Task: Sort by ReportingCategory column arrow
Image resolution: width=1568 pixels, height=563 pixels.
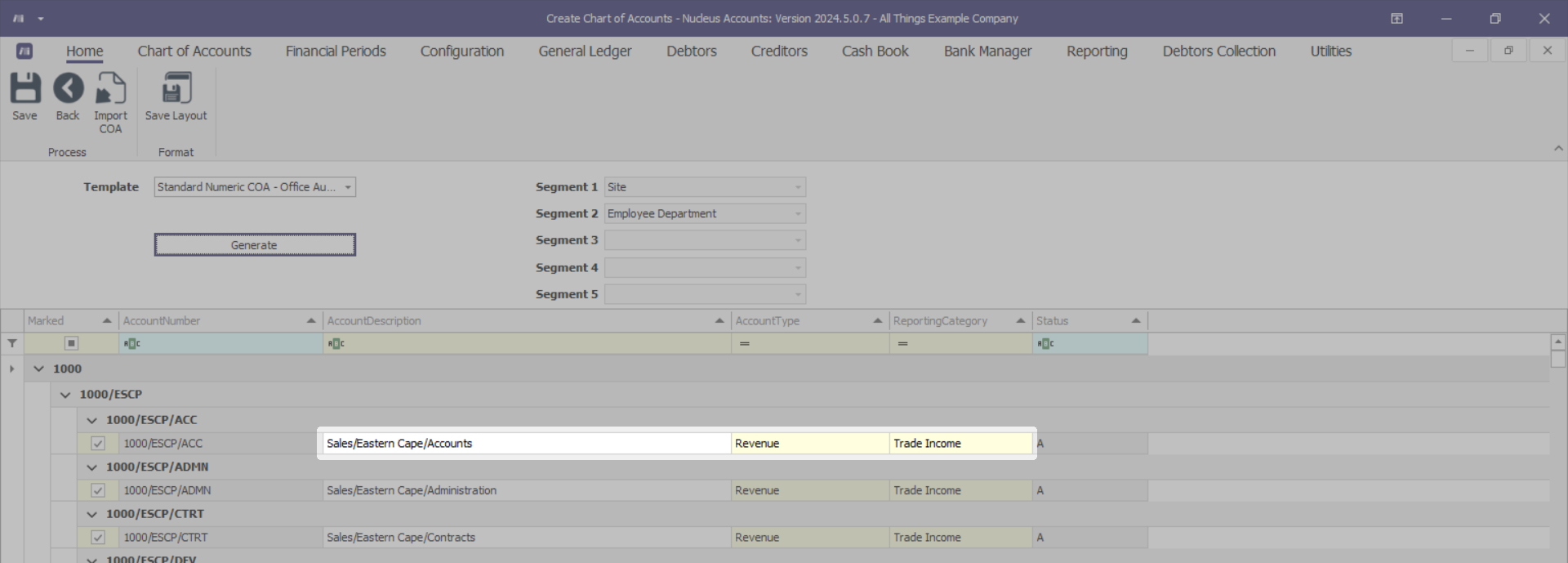Action: pos(1021,320)
